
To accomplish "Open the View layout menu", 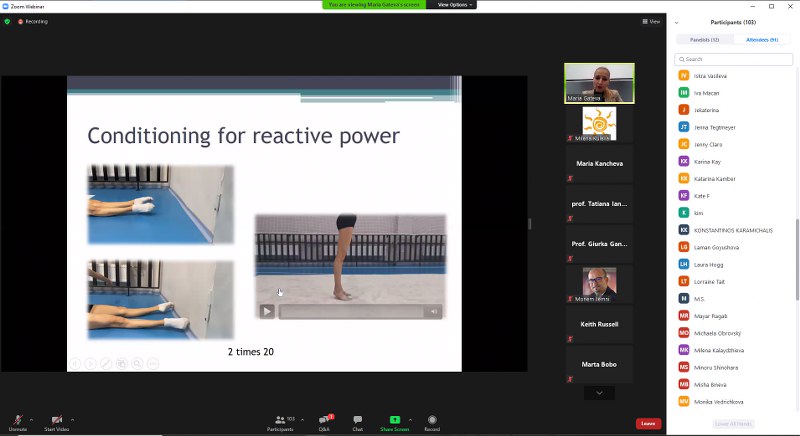I will (x=652, y=21).
